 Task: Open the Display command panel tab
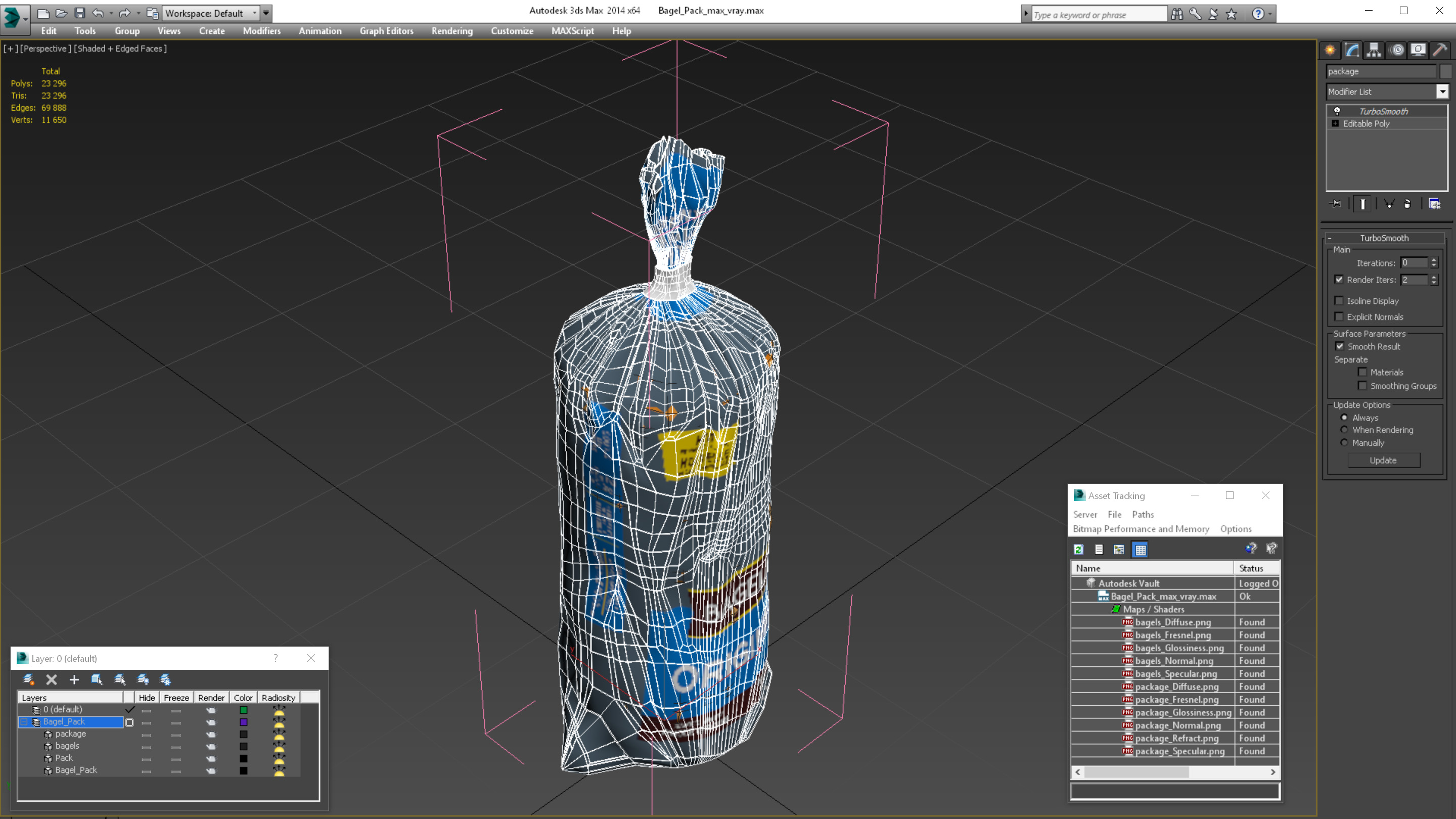tap(1418, 51)
